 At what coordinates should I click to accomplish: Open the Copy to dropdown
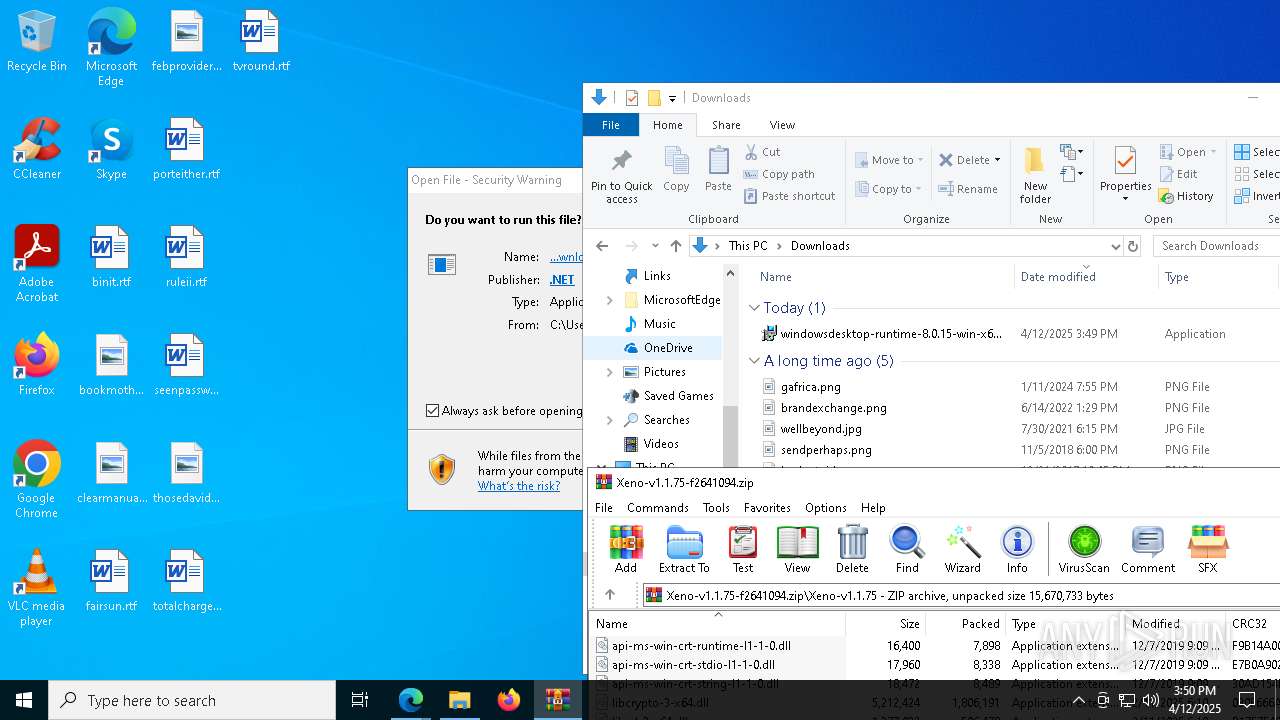[x=889, y=189]
